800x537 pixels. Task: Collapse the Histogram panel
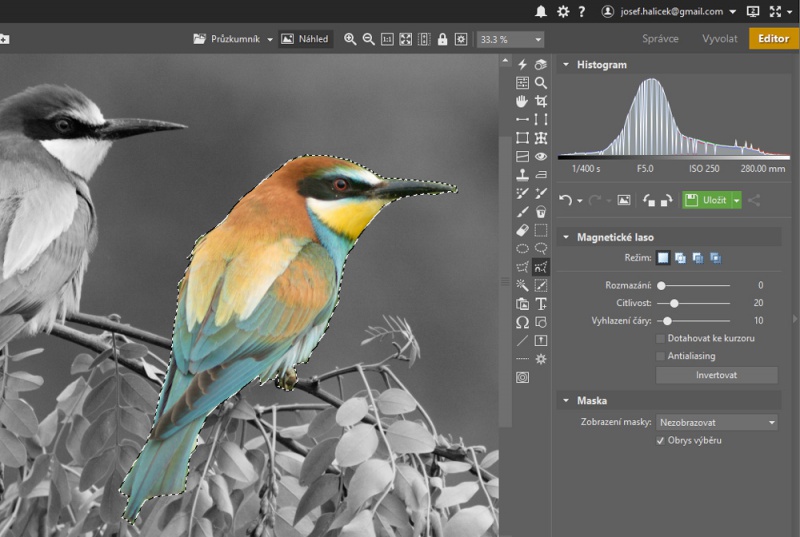[566, 65]
